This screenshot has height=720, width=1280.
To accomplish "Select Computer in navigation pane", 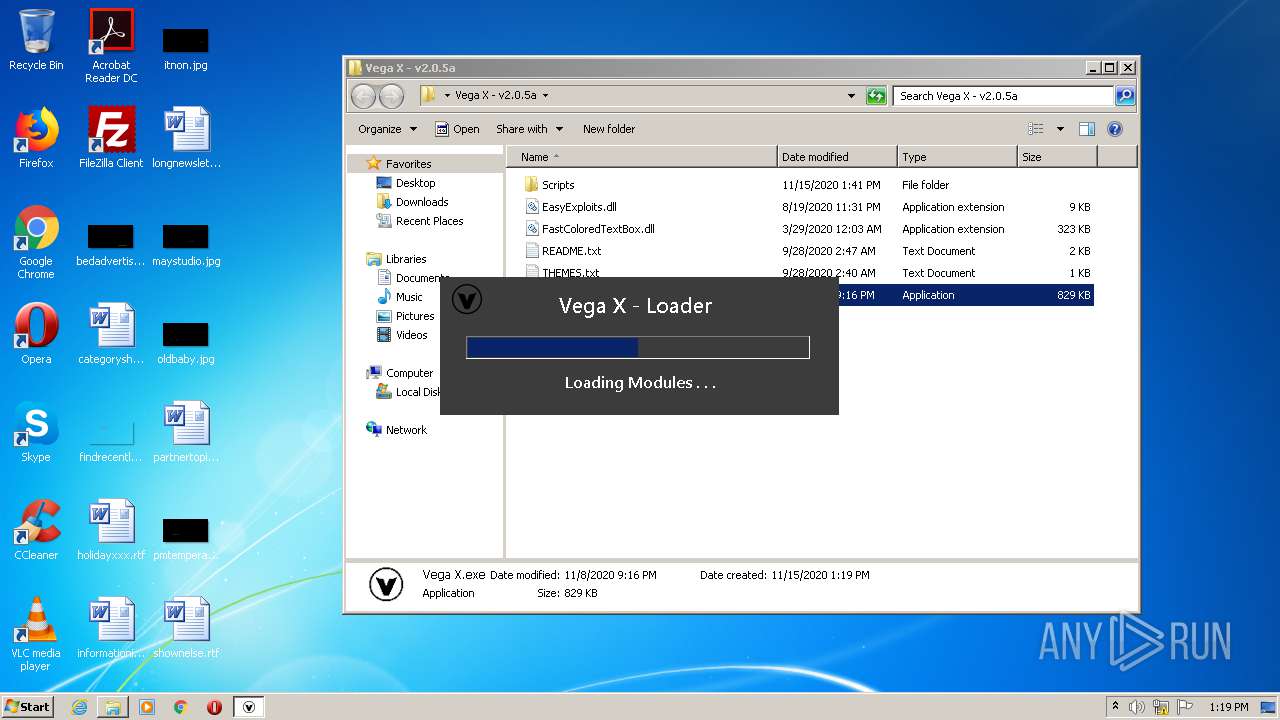I will [409, 373].
